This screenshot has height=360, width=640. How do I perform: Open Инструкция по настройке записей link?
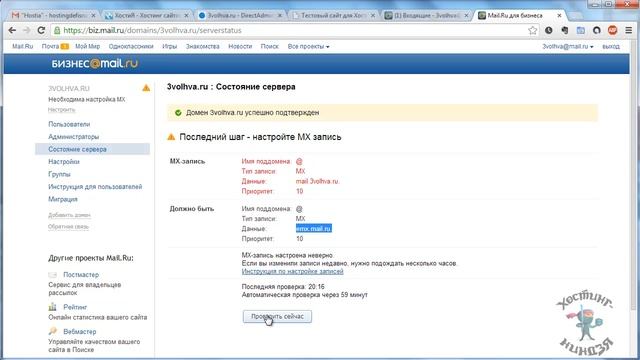click(292, 271)
